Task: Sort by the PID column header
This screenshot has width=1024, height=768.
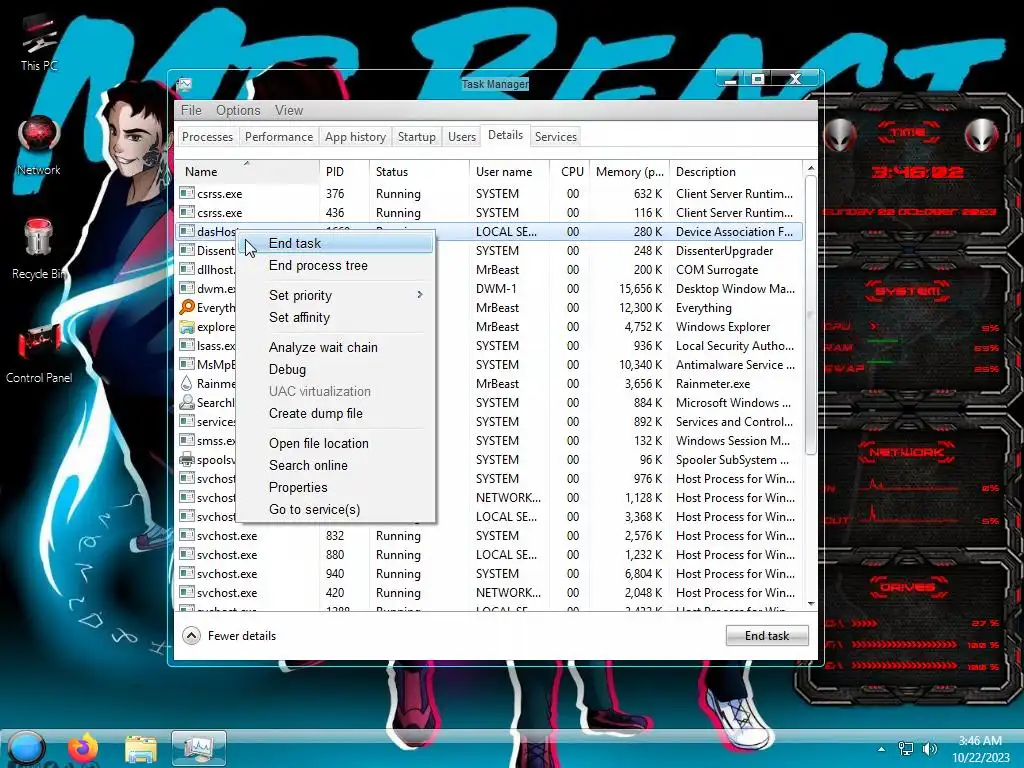Action: tap(344, 171)
